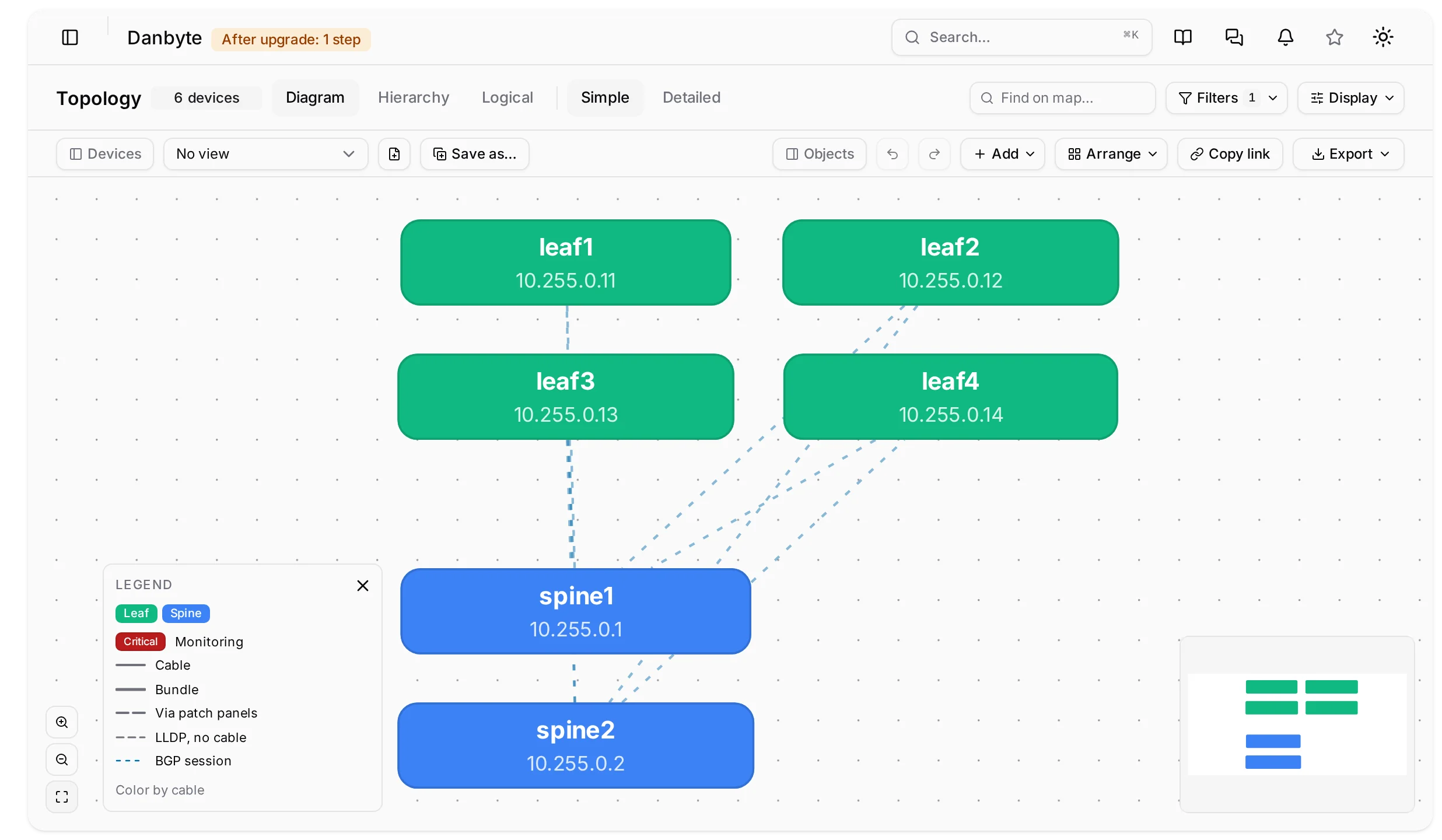Fit diagram to screen
This screenshot has height=840, width=1442.
coord(62,797)
